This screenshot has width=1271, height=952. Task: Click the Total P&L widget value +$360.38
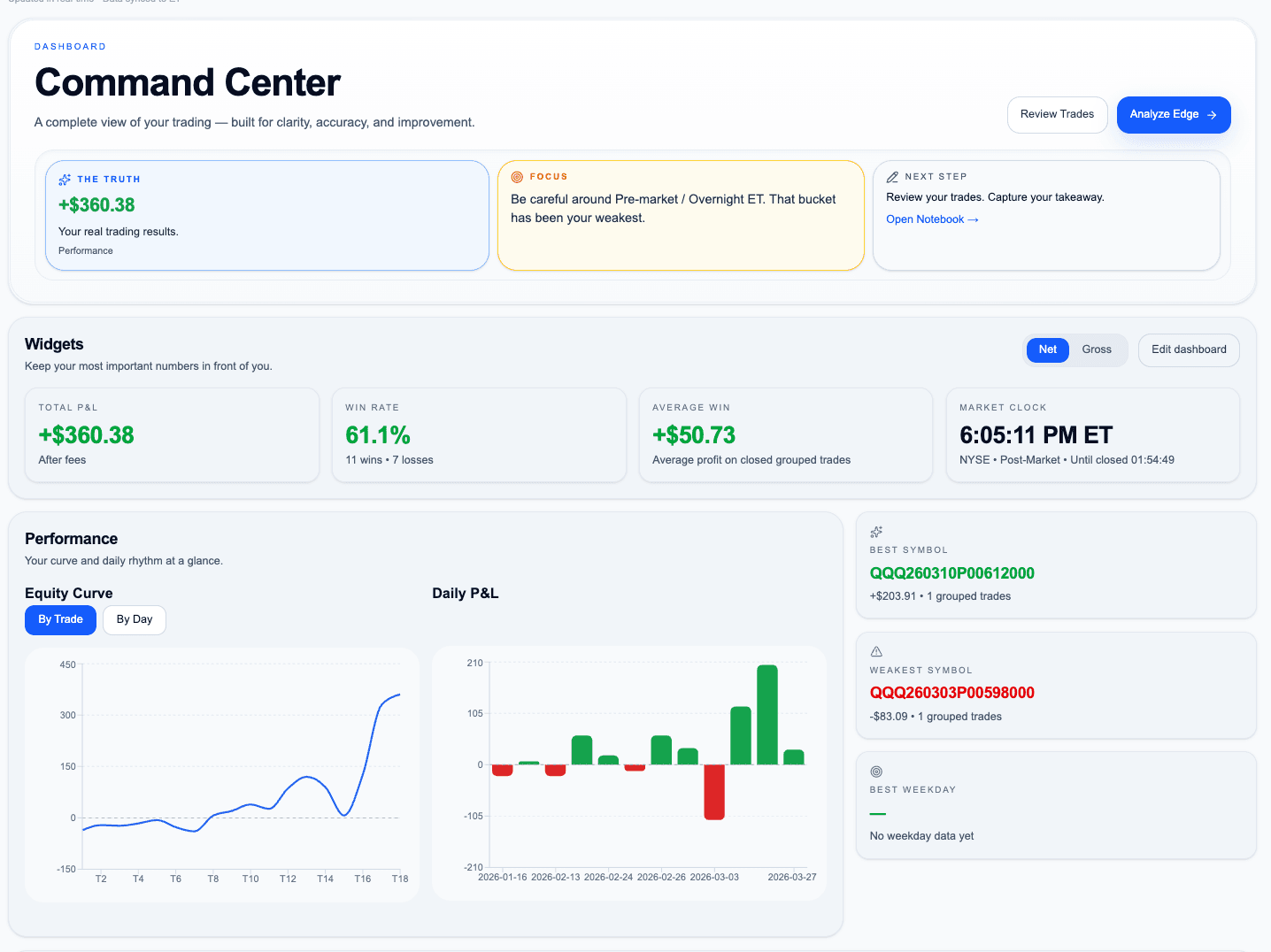click(x=86, y=435)
